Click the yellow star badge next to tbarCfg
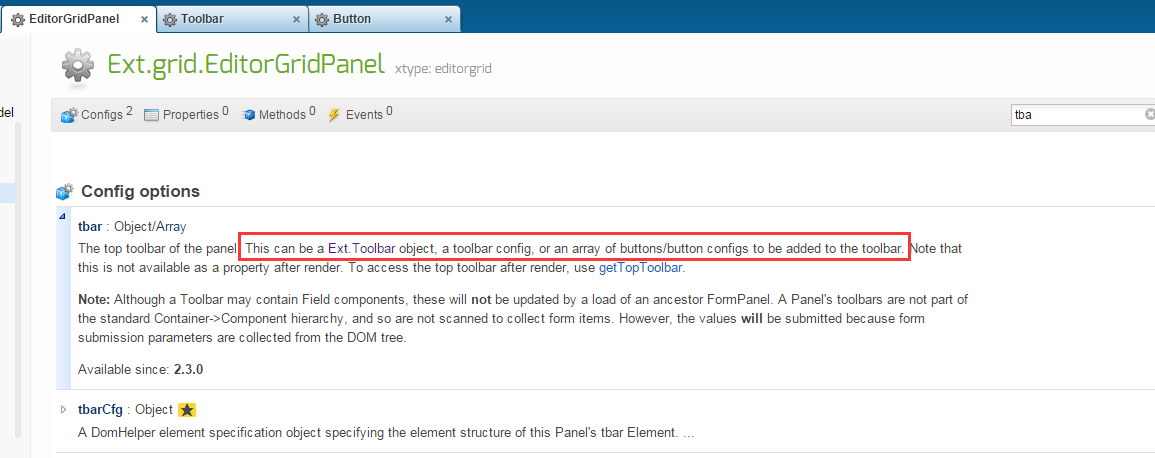 (187, 409)
